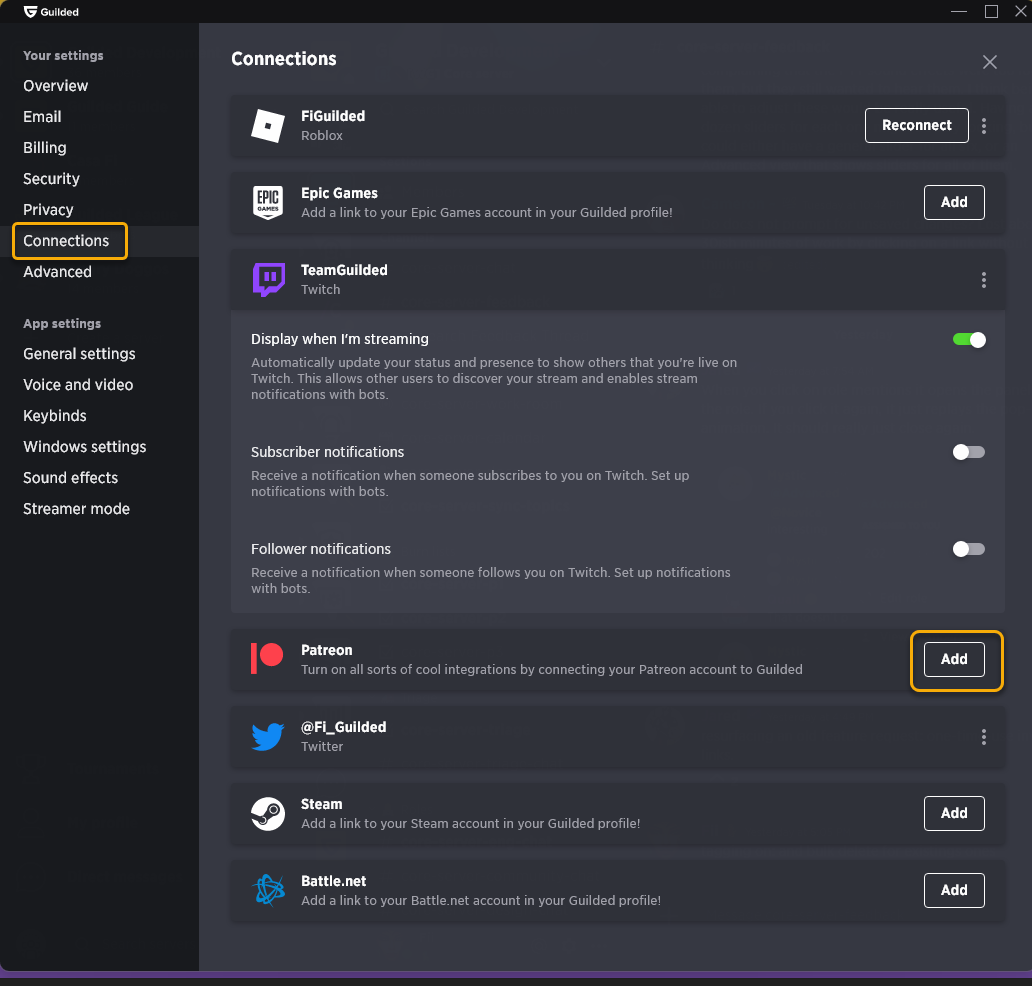1032x986 pixels.
Task: Open the Email settings page
Action: tap(42, 117)
